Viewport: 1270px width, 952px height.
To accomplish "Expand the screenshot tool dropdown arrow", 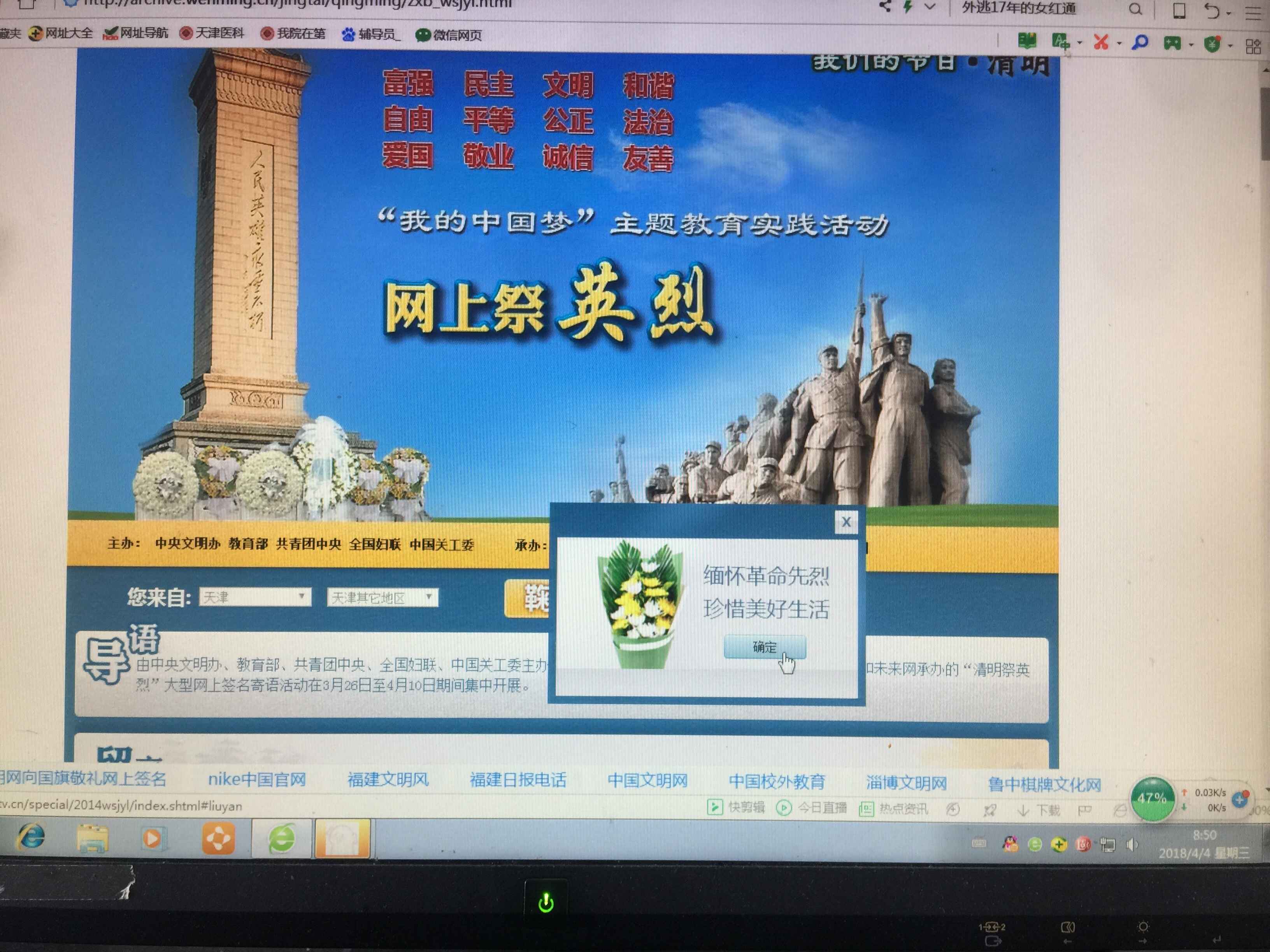I will (1119, 44).
